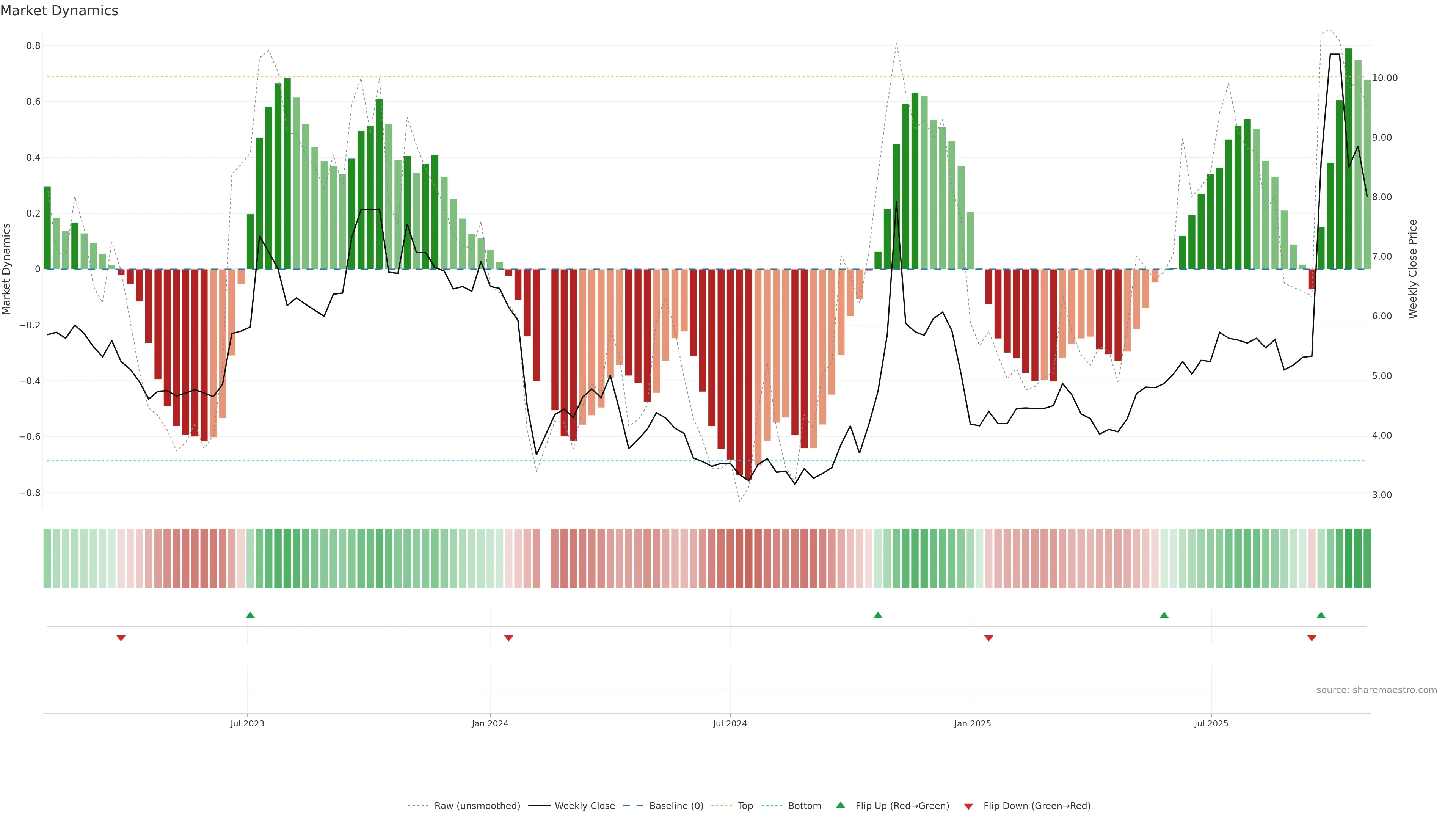Toggle the Bottom legend entry
Image resolution: width=1456 pixels, height=819 pixels.
tap(804, 806)
